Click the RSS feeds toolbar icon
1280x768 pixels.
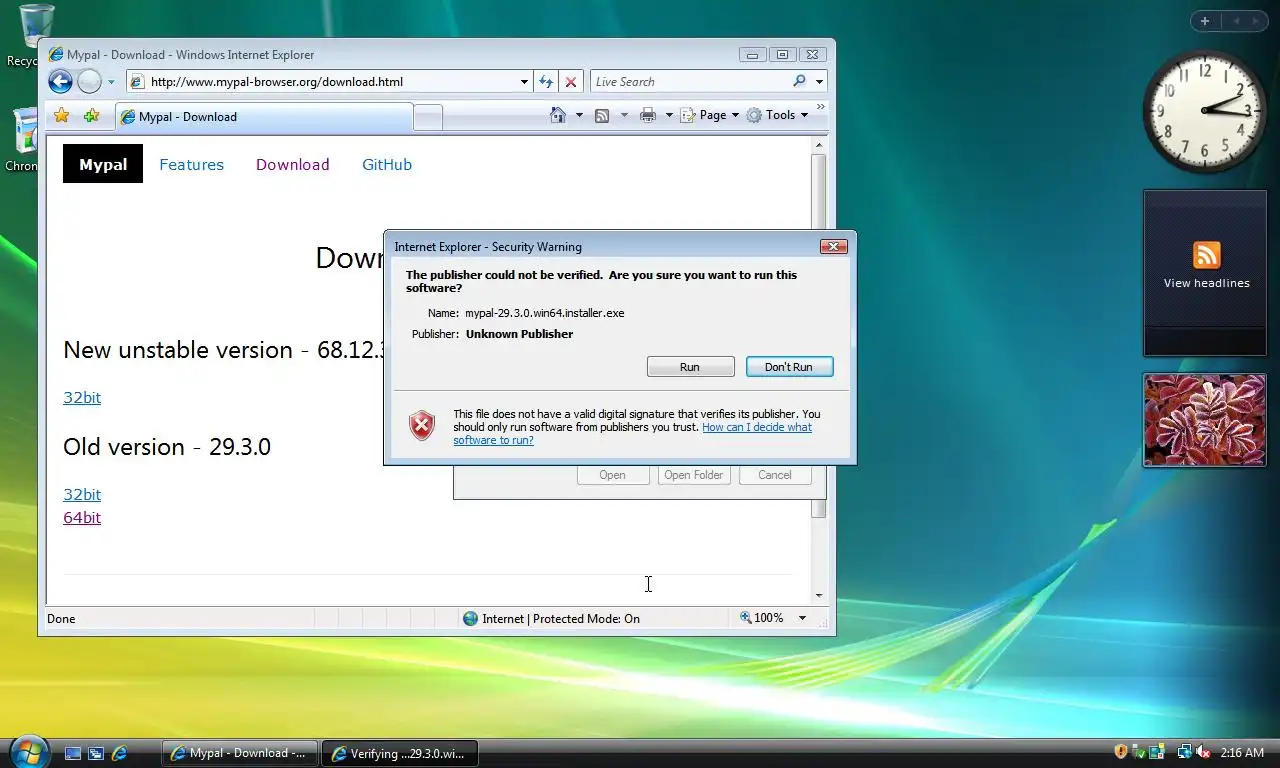click(x=602, y=115)
